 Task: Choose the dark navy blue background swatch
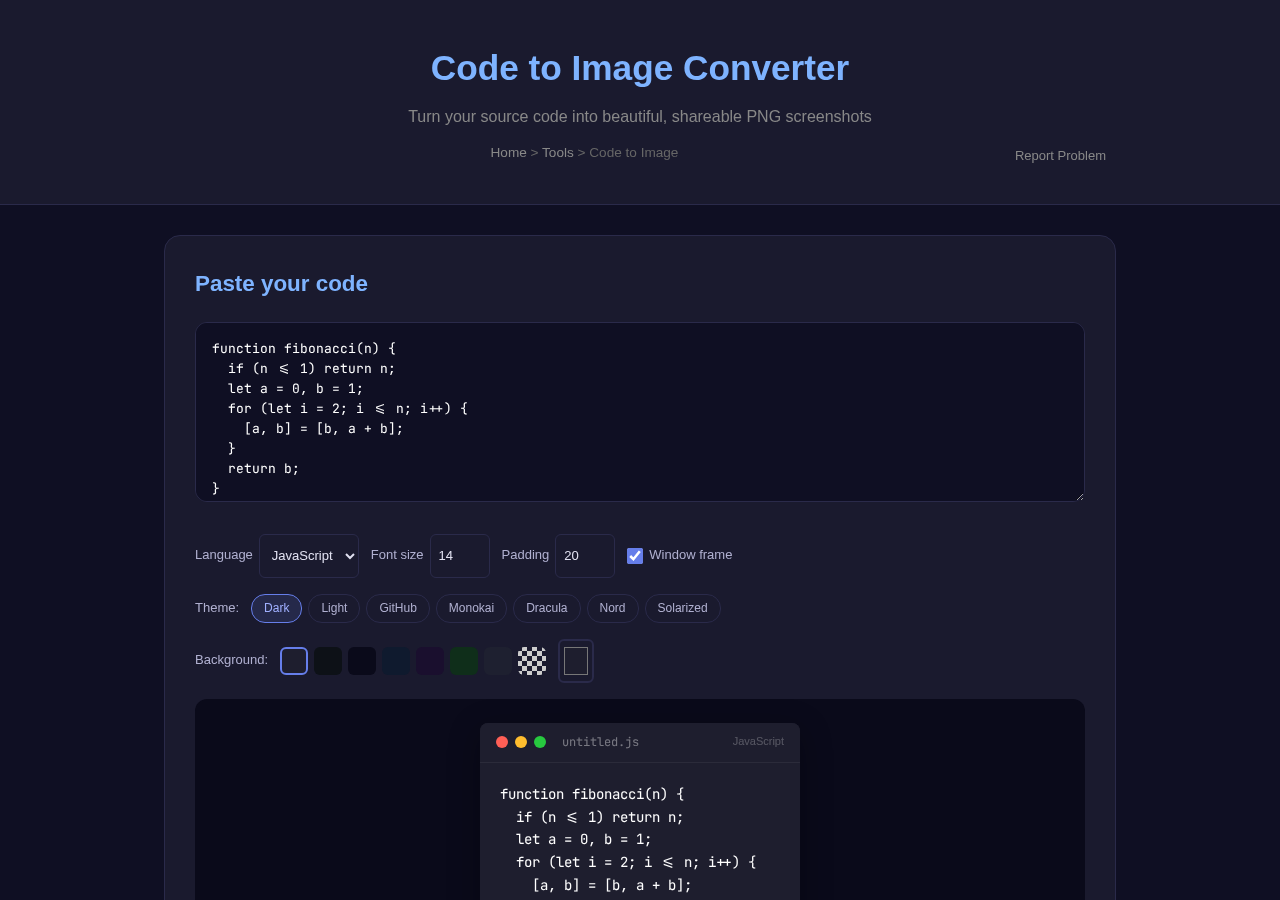tap(396, 661)
